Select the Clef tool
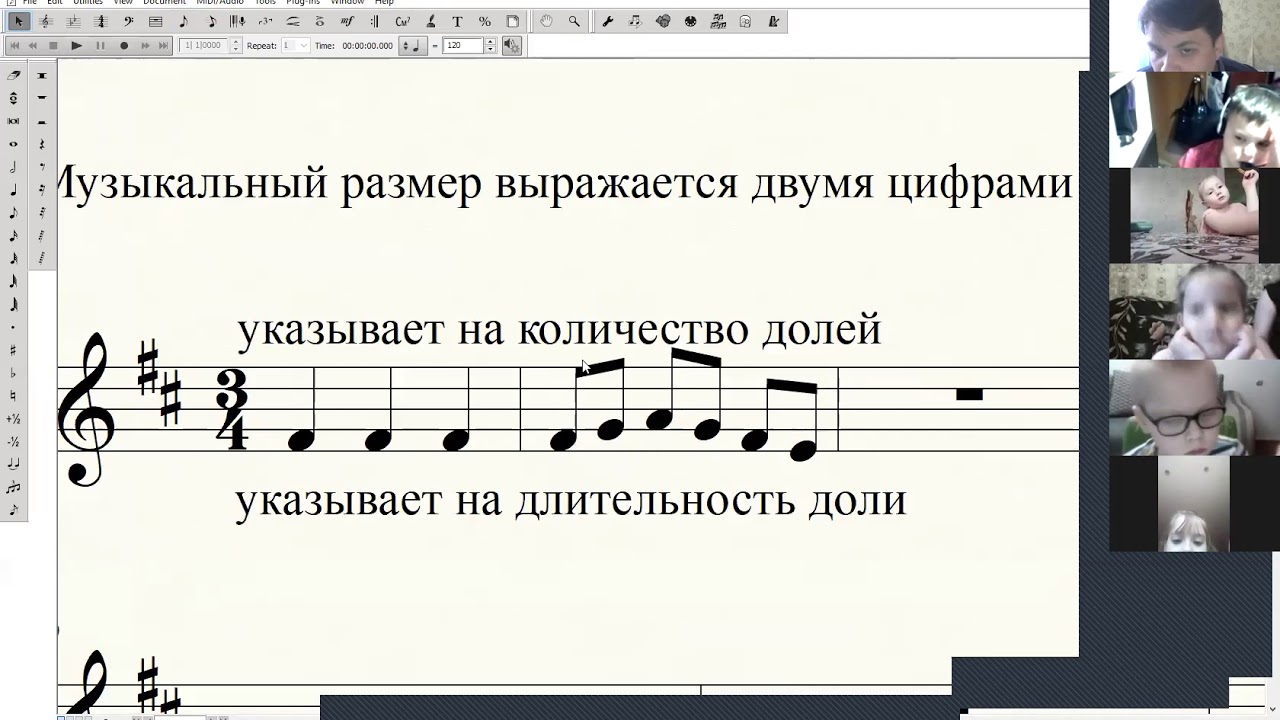1280x720 pixels. (x=128, y=21)
